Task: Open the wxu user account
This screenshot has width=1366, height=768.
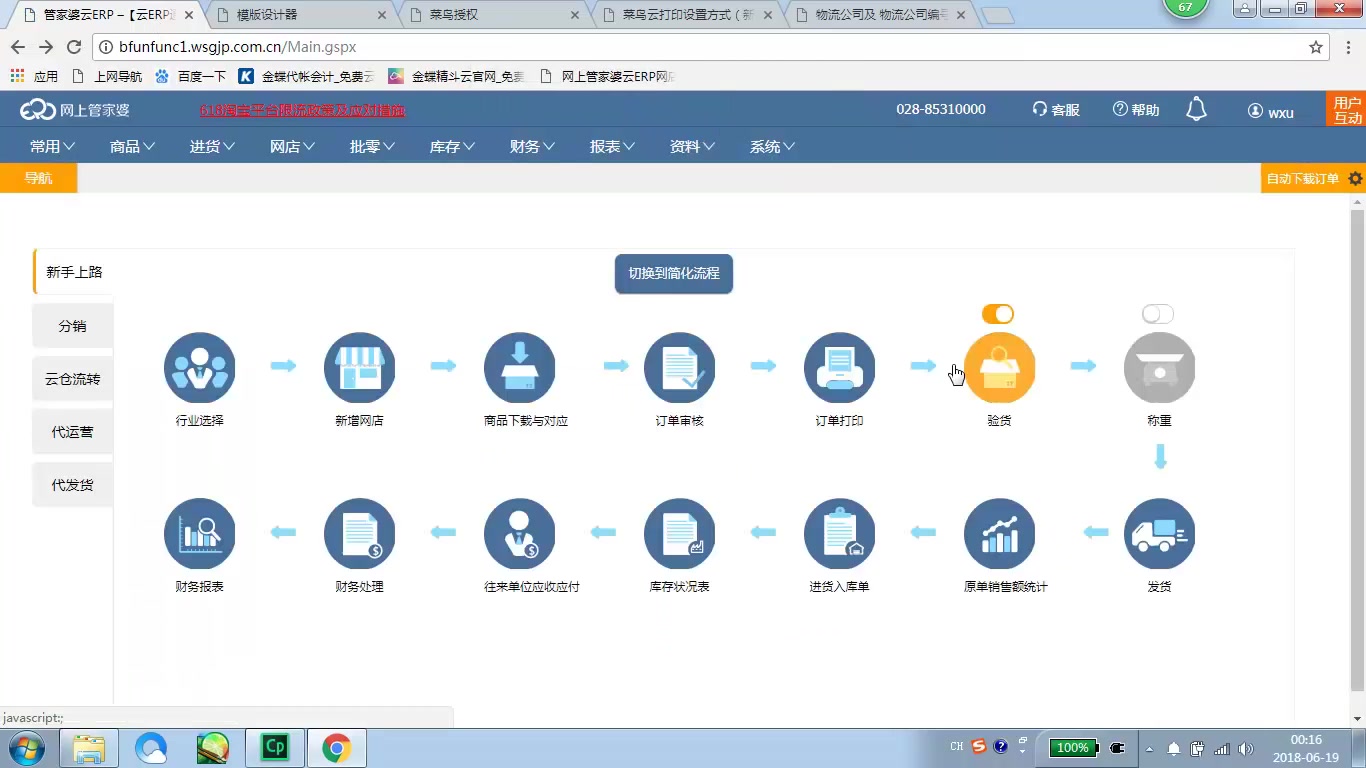Action: tap(1271, 112)
